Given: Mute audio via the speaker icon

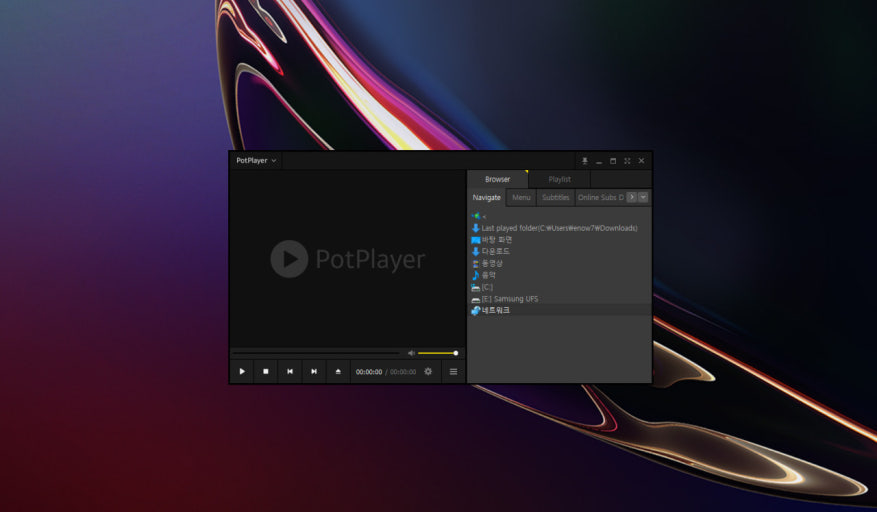Looking at the screenshot, I should pyautogui.click(x=411, y=353).
